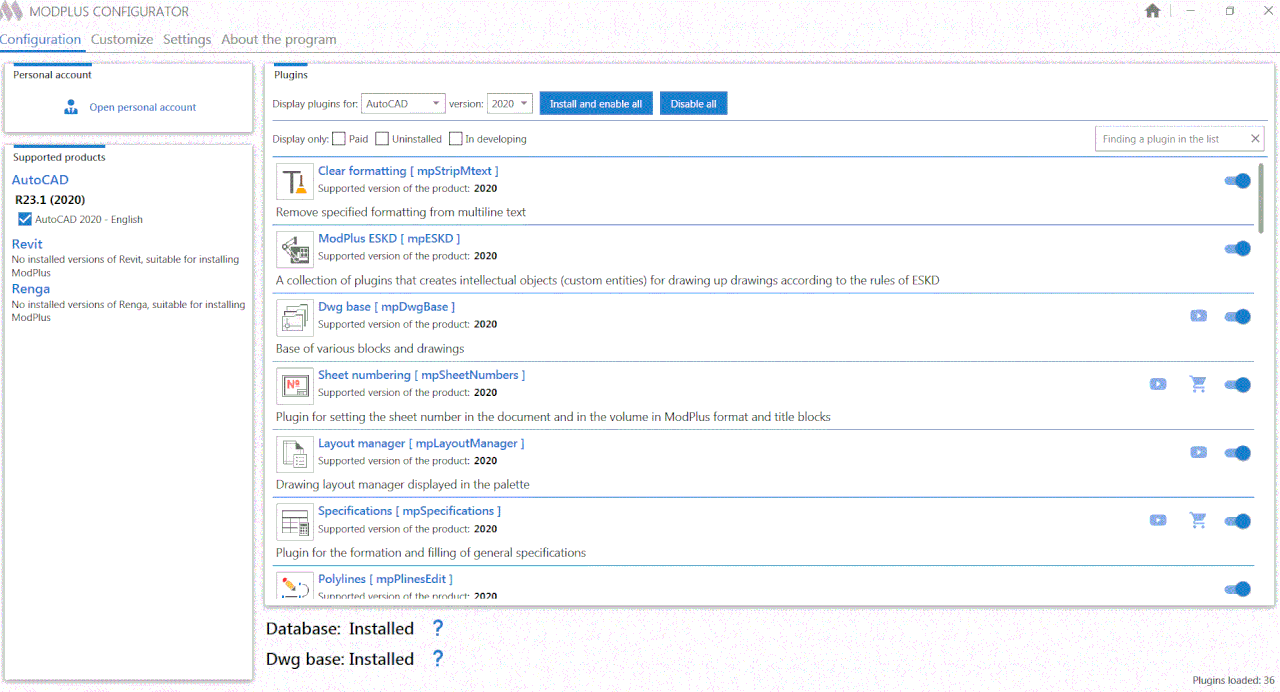Screen dimensions: 1280x692
Task: Open ModPlus ESKD [ mpESKD ] link
Action: click(389, 238)
